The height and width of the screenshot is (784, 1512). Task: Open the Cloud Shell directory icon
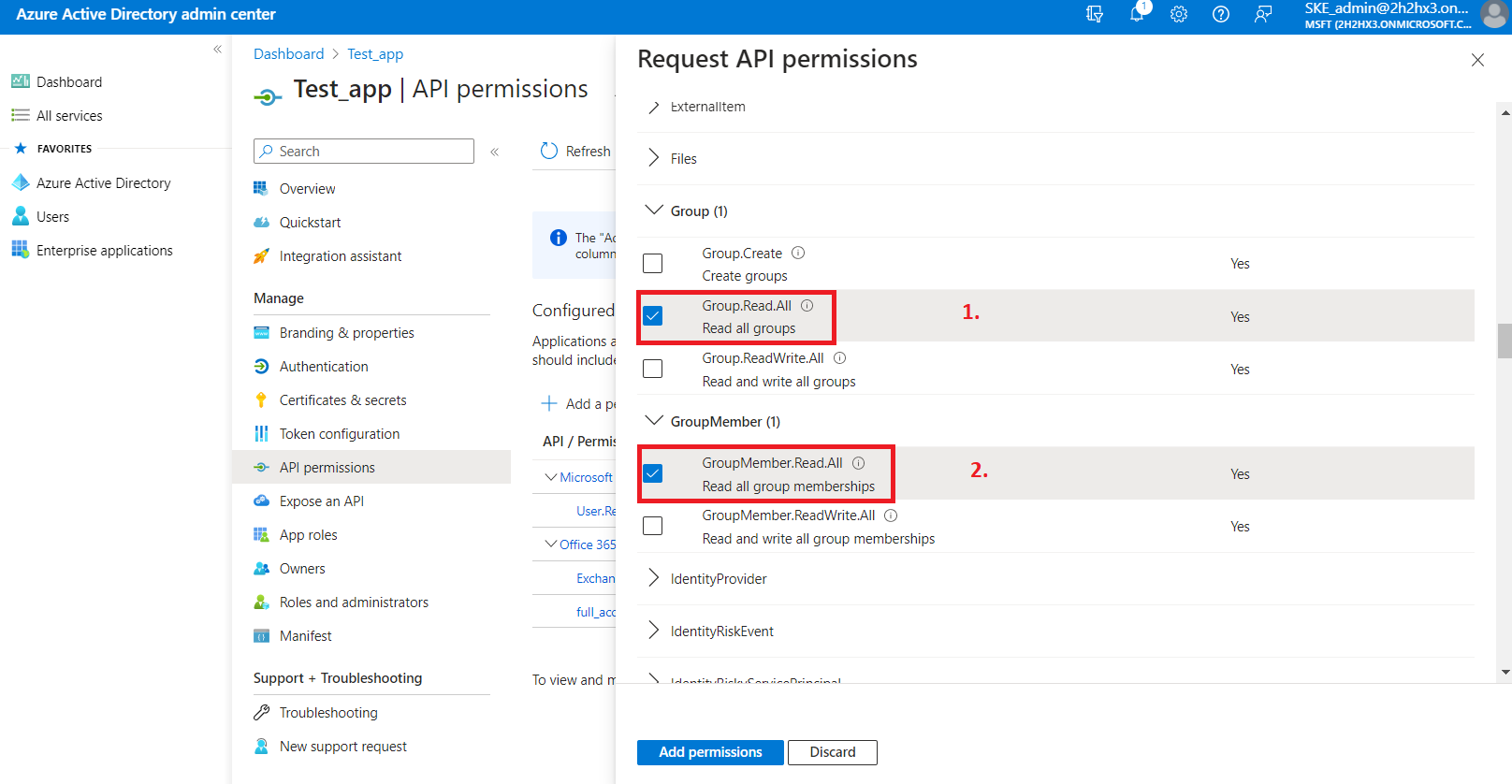[x=1095, y=14]
